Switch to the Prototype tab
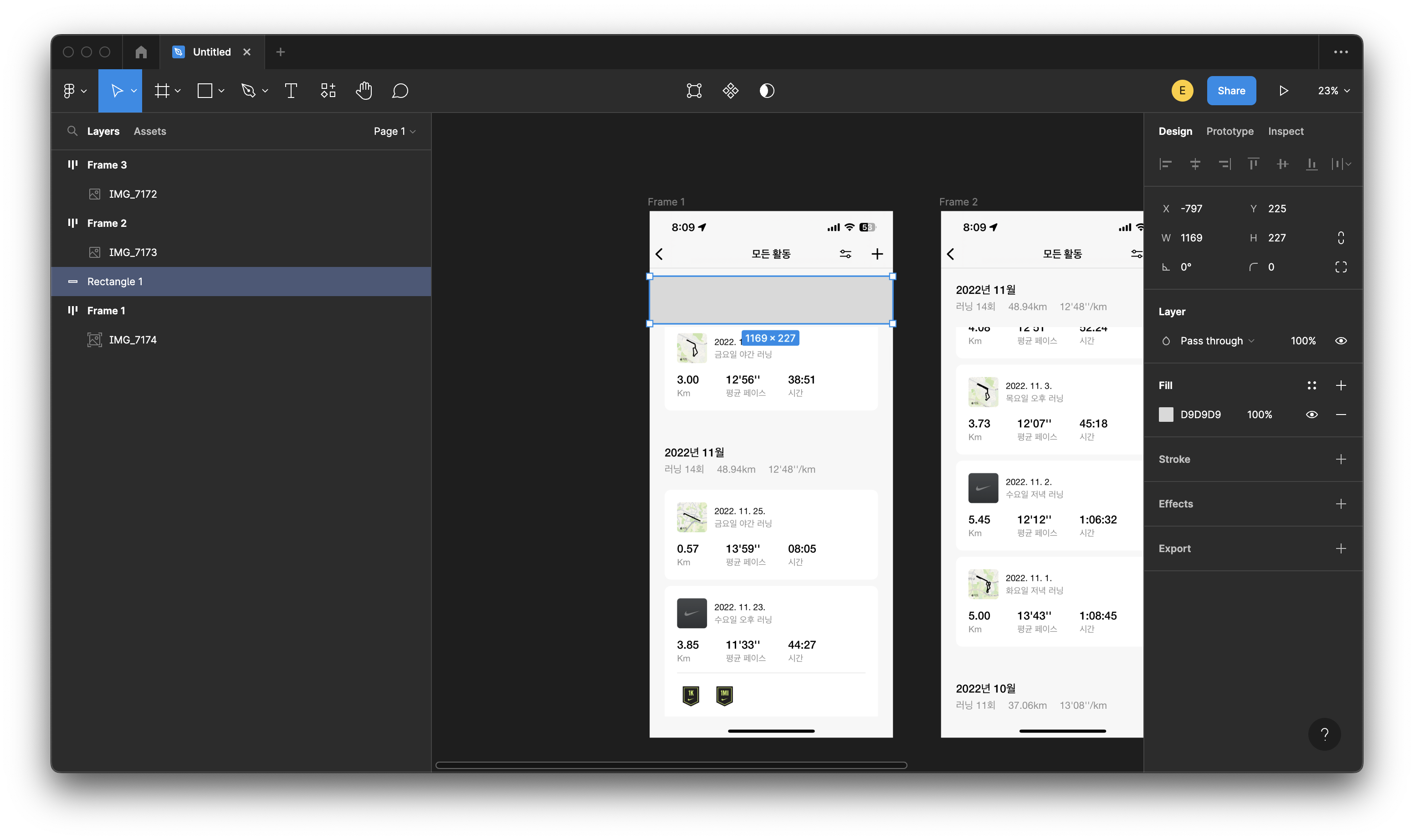Viewport: 1414px width, 840px height. click(1230, 131)
